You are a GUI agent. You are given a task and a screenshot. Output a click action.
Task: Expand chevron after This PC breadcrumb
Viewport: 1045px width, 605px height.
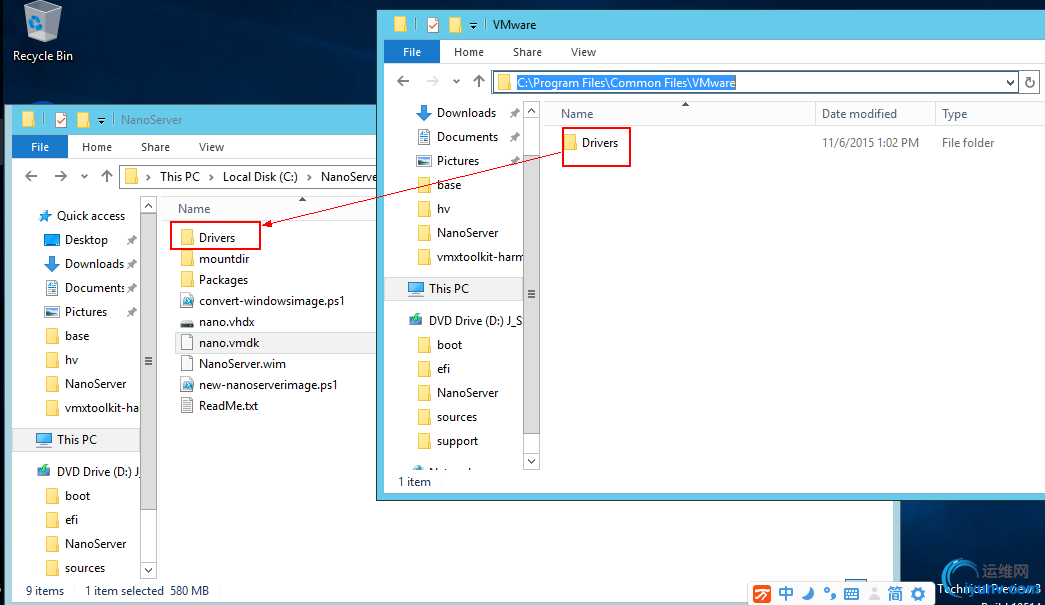point(211,177)
